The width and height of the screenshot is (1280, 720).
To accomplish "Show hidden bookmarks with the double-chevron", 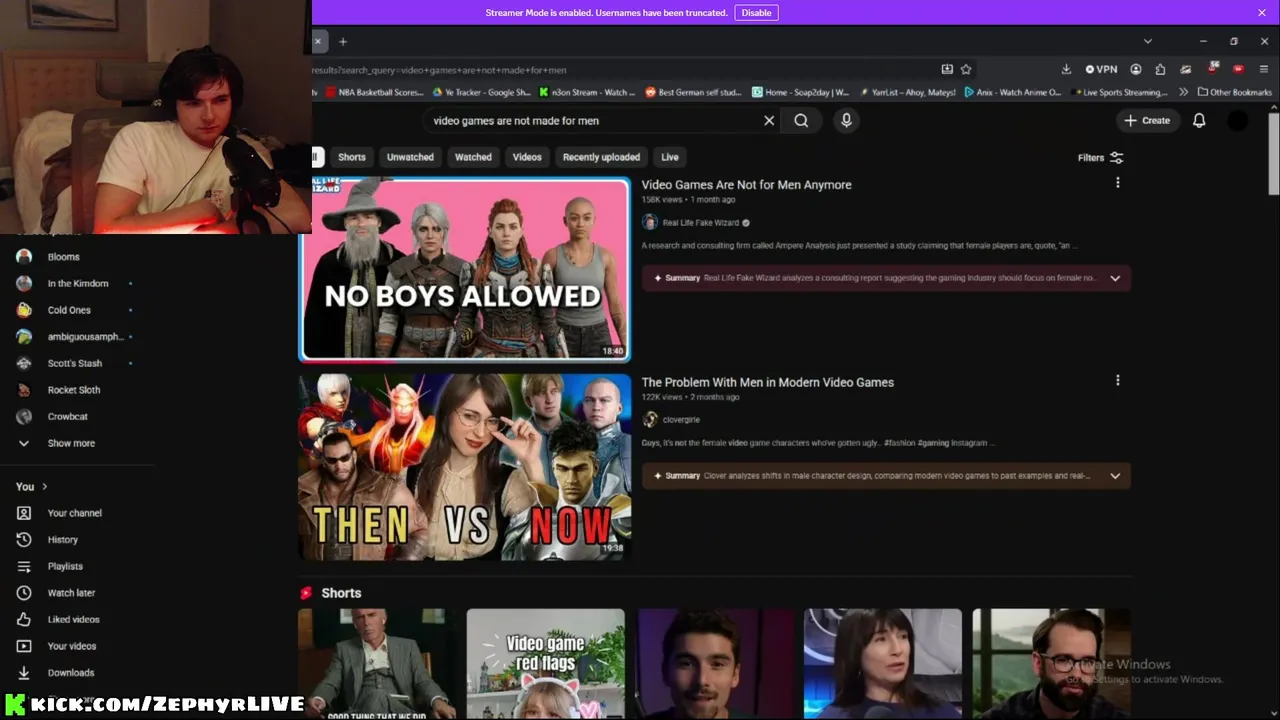I will tap(1184, 92).
